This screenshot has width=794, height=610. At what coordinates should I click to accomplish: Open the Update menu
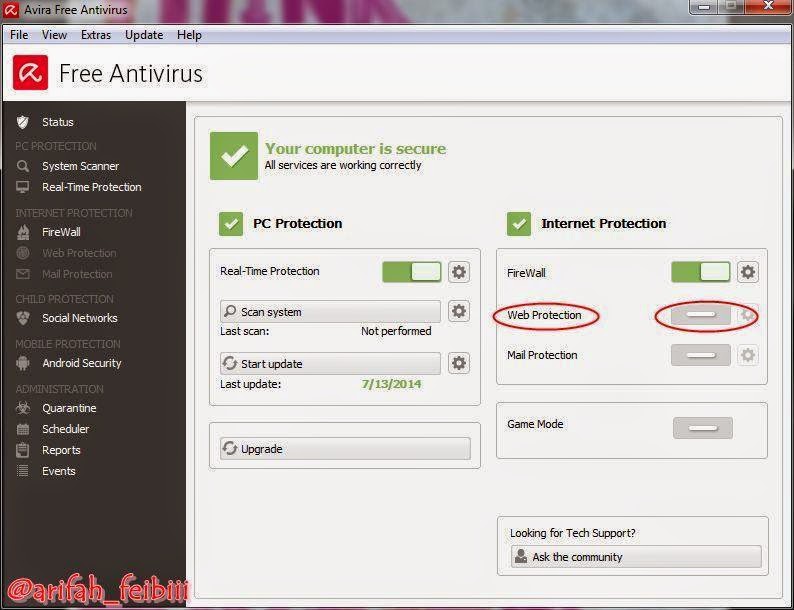click(144, 35)
